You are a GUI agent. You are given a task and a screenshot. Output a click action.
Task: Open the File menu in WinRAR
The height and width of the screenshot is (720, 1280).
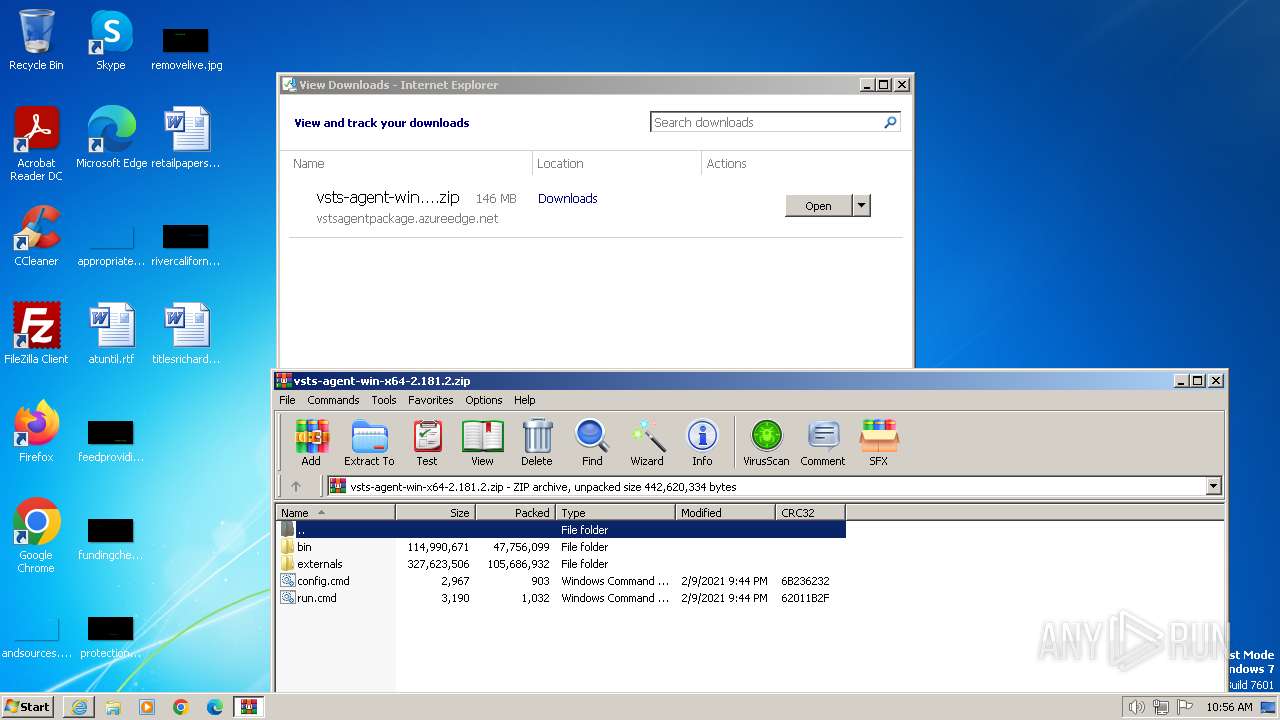[287, 400]
